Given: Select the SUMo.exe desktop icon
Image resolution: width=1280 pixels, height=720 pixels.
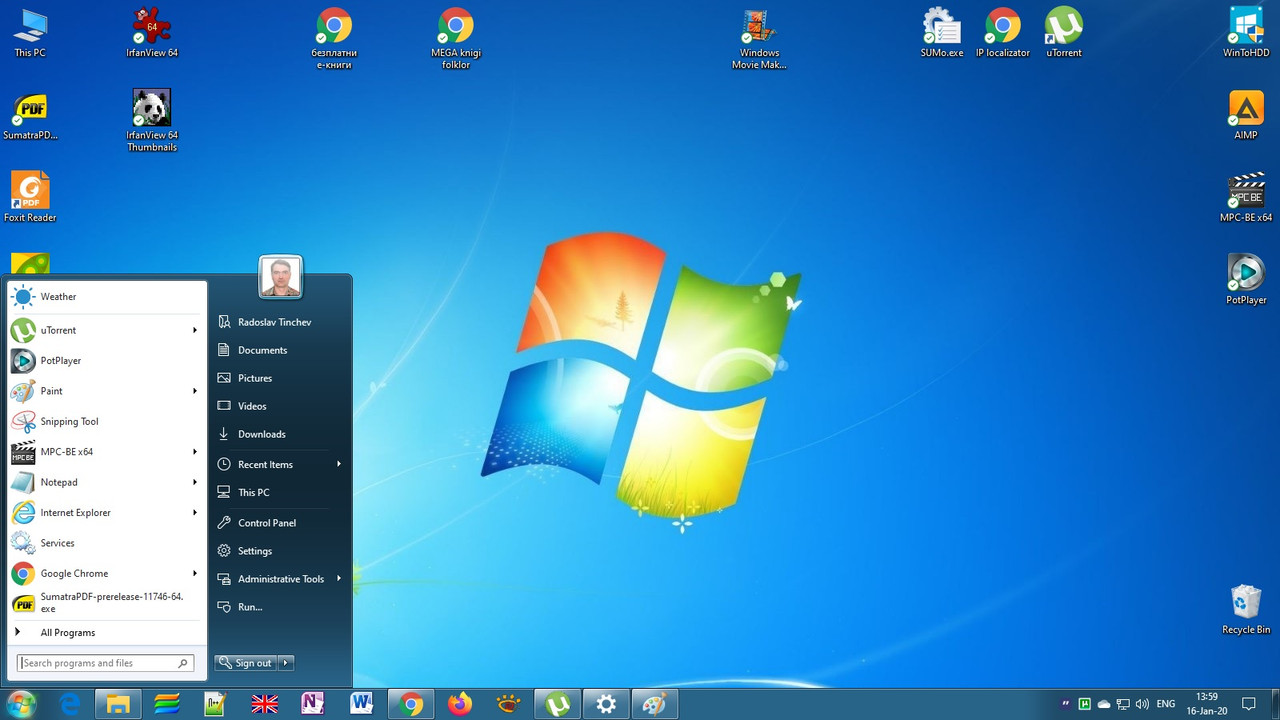Looking at the screenshot, I should tap(942, 32).
